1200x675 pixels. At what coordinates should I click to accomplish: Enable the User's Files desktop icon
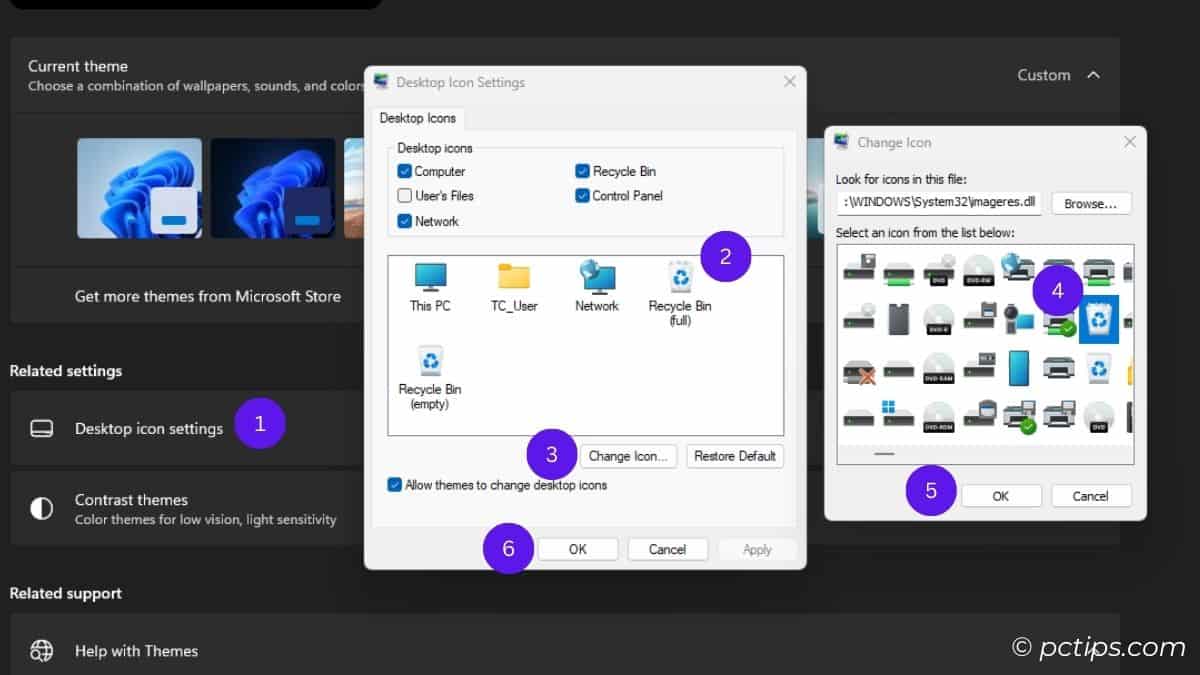pos(405,196)
